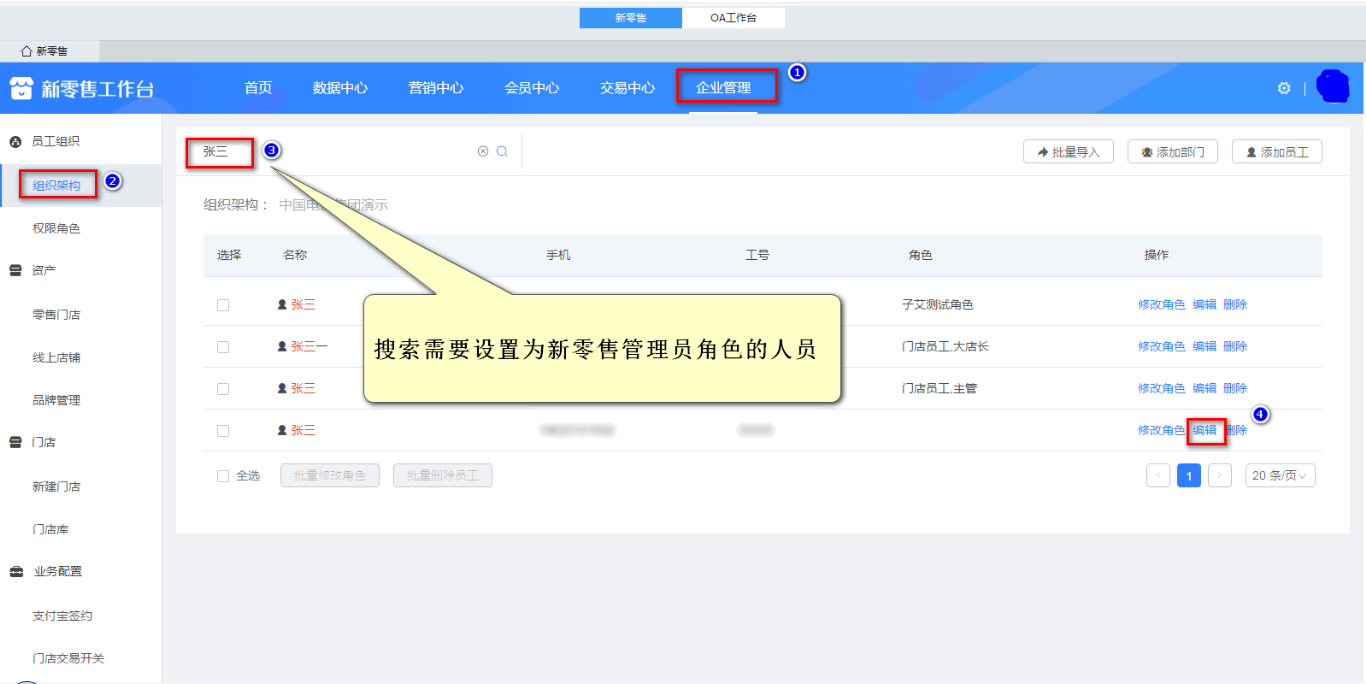The image size is (1366, 684).
Task: Open 门店库 in the sidebar
Action: click(50, 530)
